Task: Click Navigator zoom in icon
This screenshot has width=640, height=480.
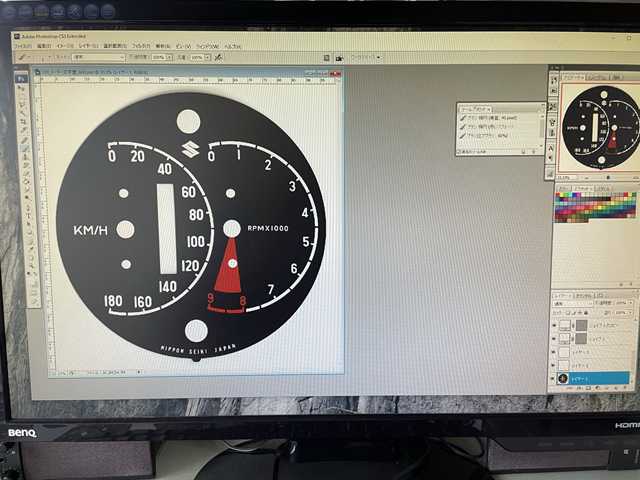Action: (x=634, y=178)
